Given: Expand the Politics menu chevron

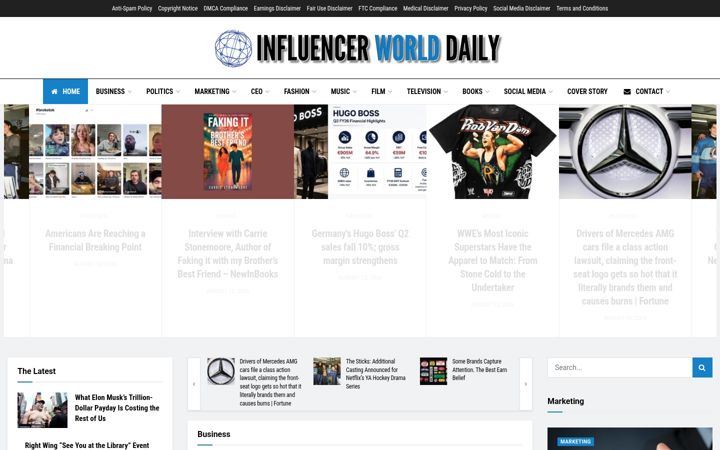Looking at the screenshot, I should (x=178, y=92).
